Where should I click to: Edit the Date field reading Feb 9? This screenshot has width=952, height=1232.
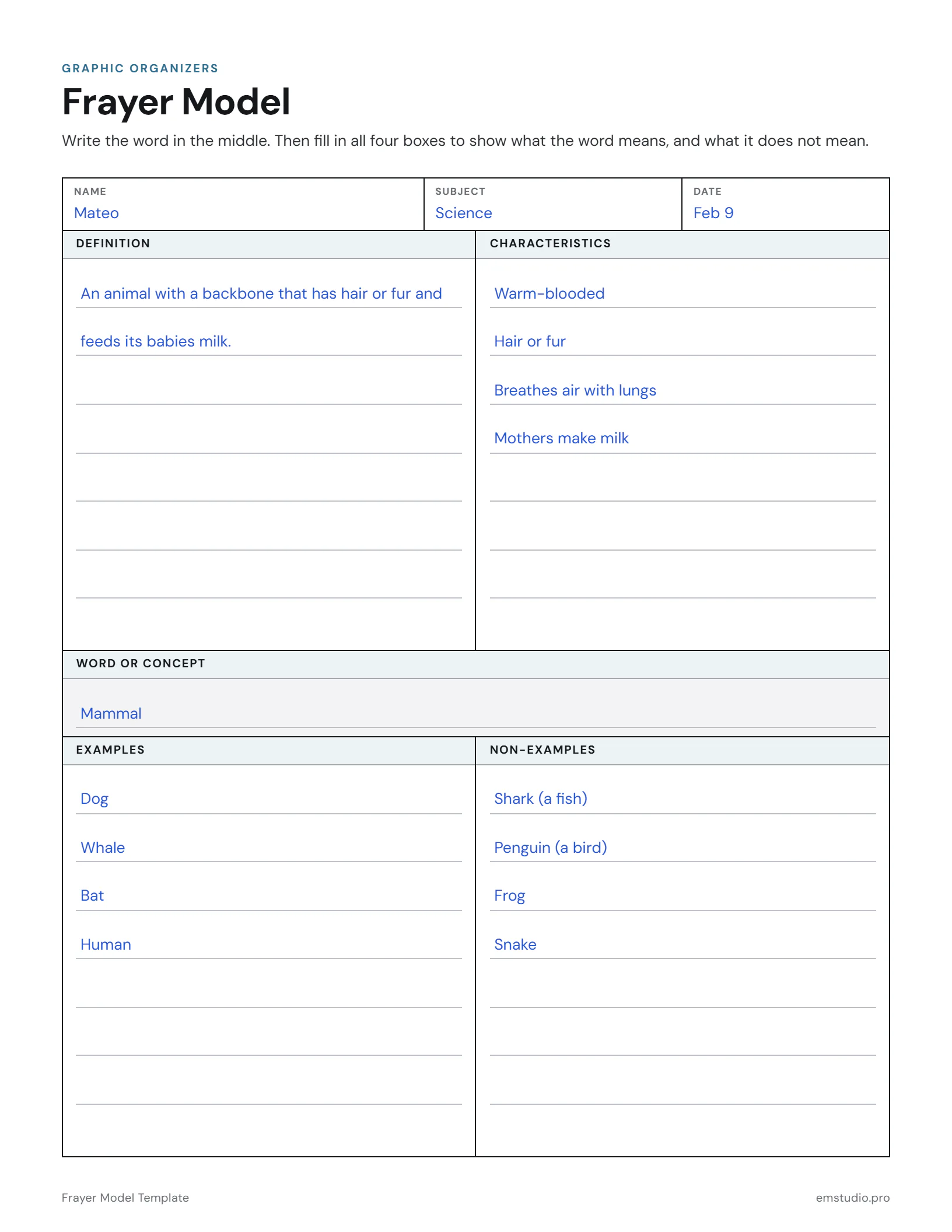785,204
